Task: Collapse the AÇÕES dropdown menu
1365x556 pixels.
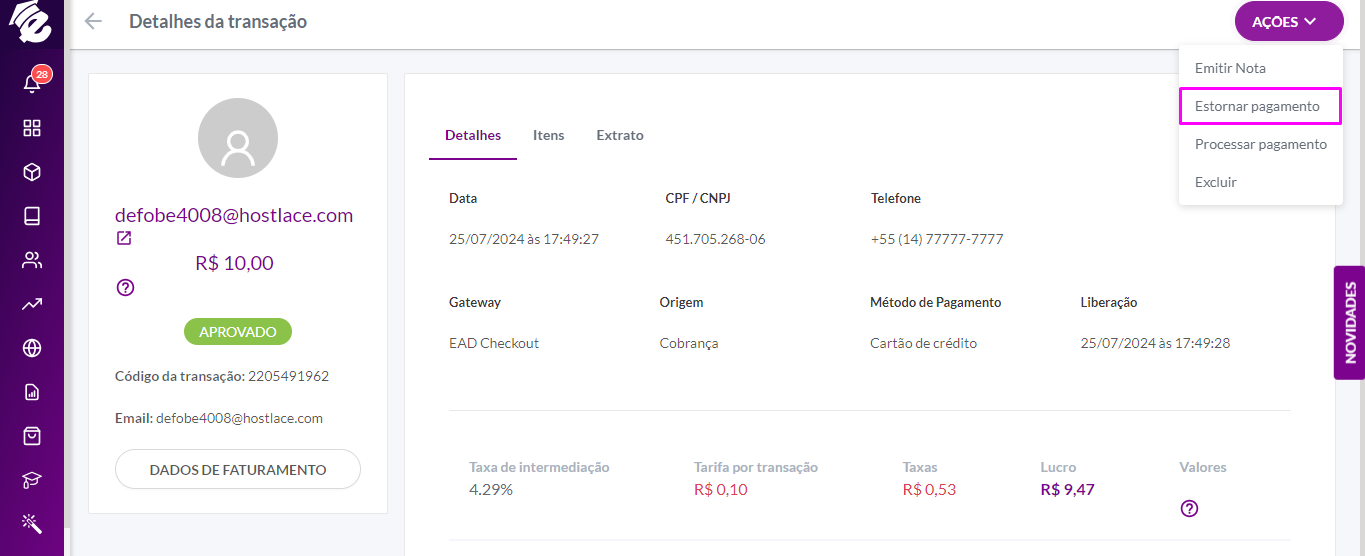Action: pos(1289,21)
